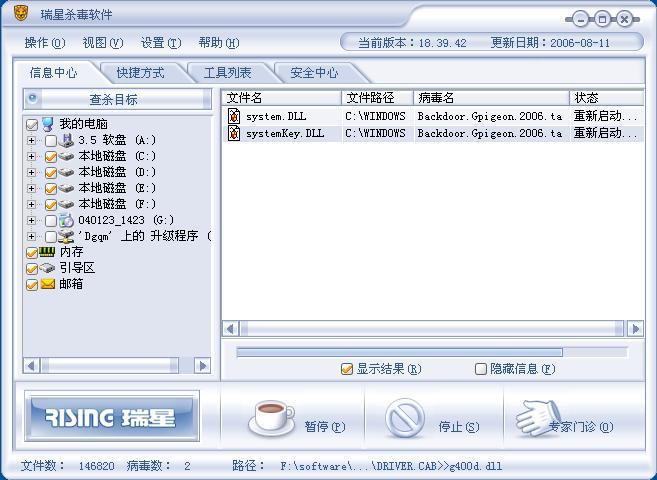Check the 'Dgqm' network drive checkbox
This screenshot has height=480, width=657.
(51, 237)
